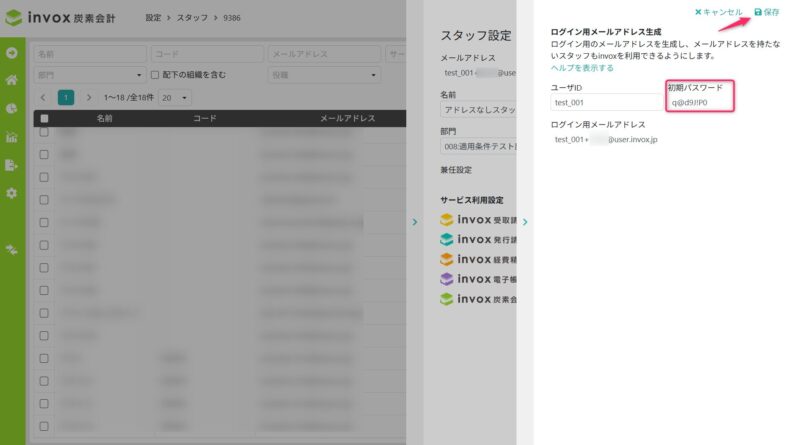Select the teal invox 発行 service icon
Screen dimensions: 800x445
tap(446, 239)
